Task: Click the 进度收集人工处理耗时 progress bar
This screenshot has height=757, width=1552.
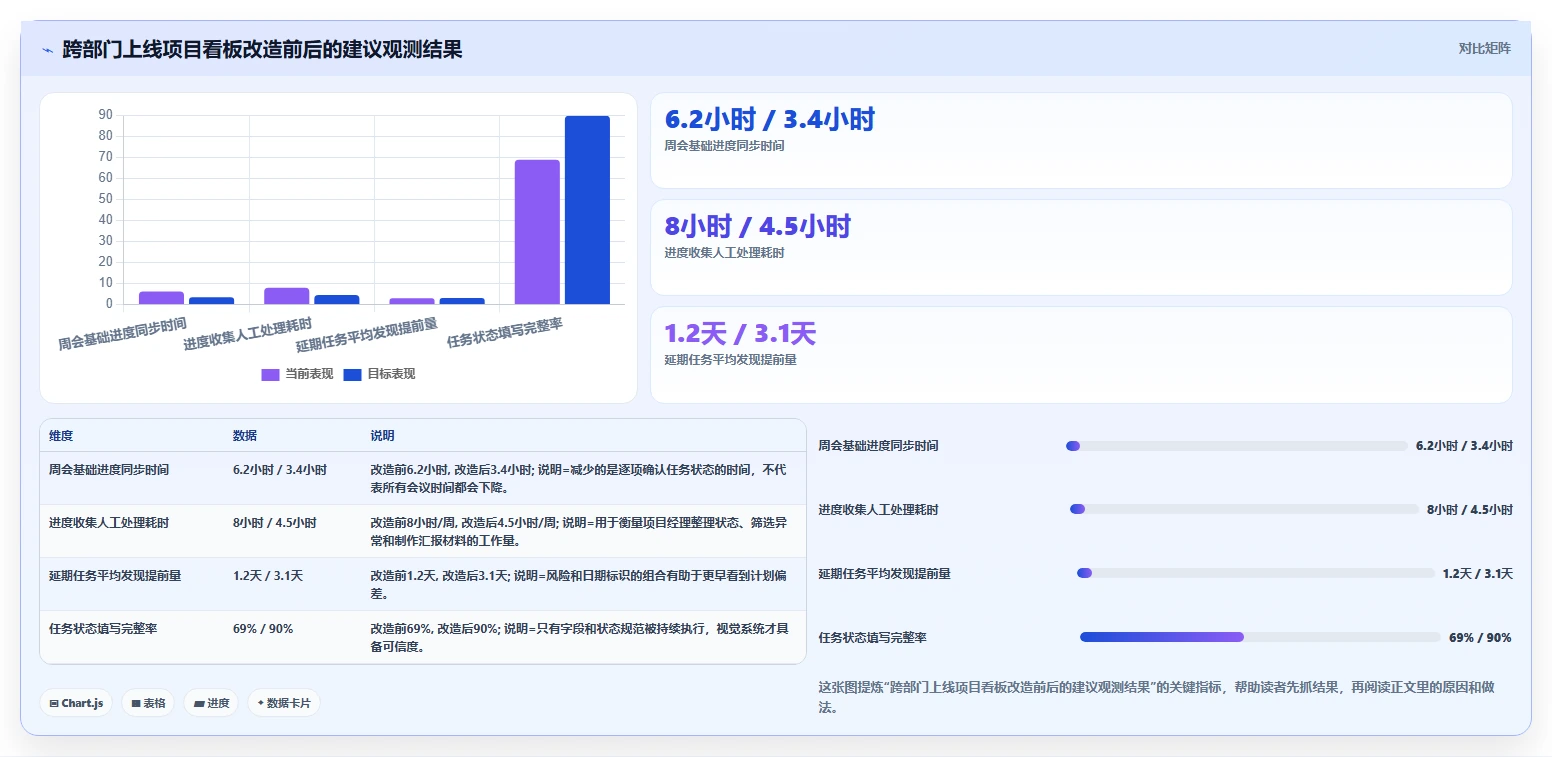Action: click(x=1244, y=509)
